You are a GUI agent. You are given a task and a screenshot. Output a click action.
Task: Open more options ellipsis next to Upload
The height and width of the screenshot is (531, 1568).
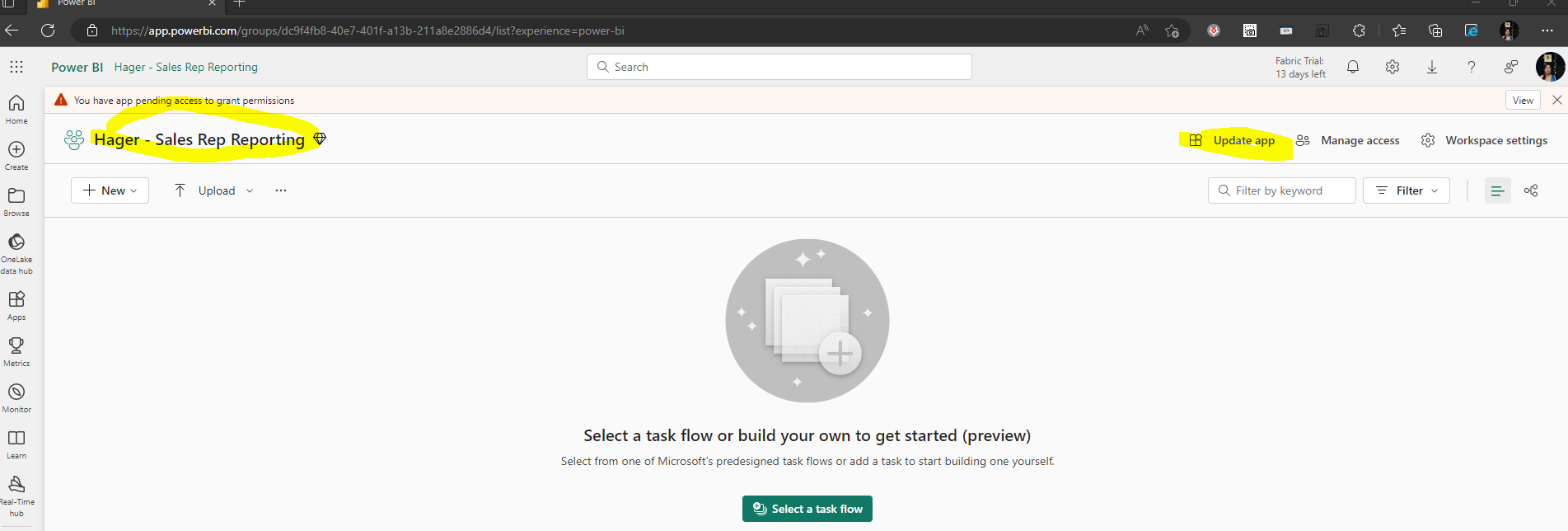(x=281, y=190)
